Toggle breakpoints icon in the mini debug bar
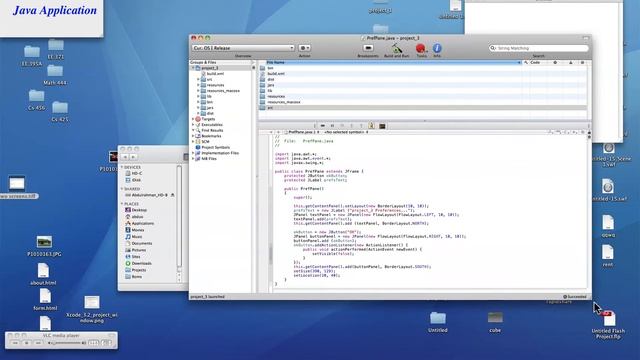 pos(322,126)
